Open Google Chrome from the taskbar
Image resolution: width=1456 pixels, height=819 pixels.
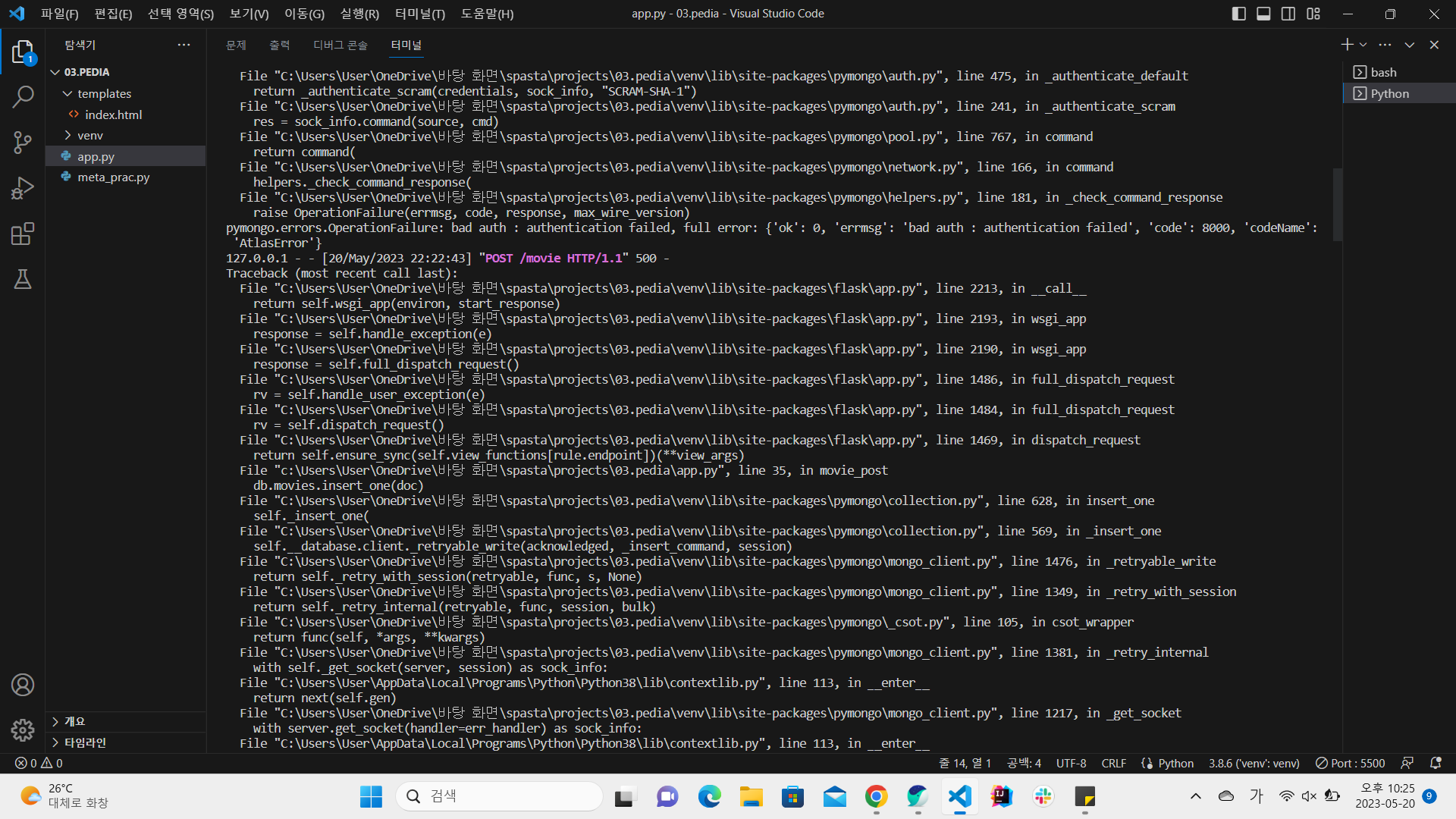[x=876, y=796]
